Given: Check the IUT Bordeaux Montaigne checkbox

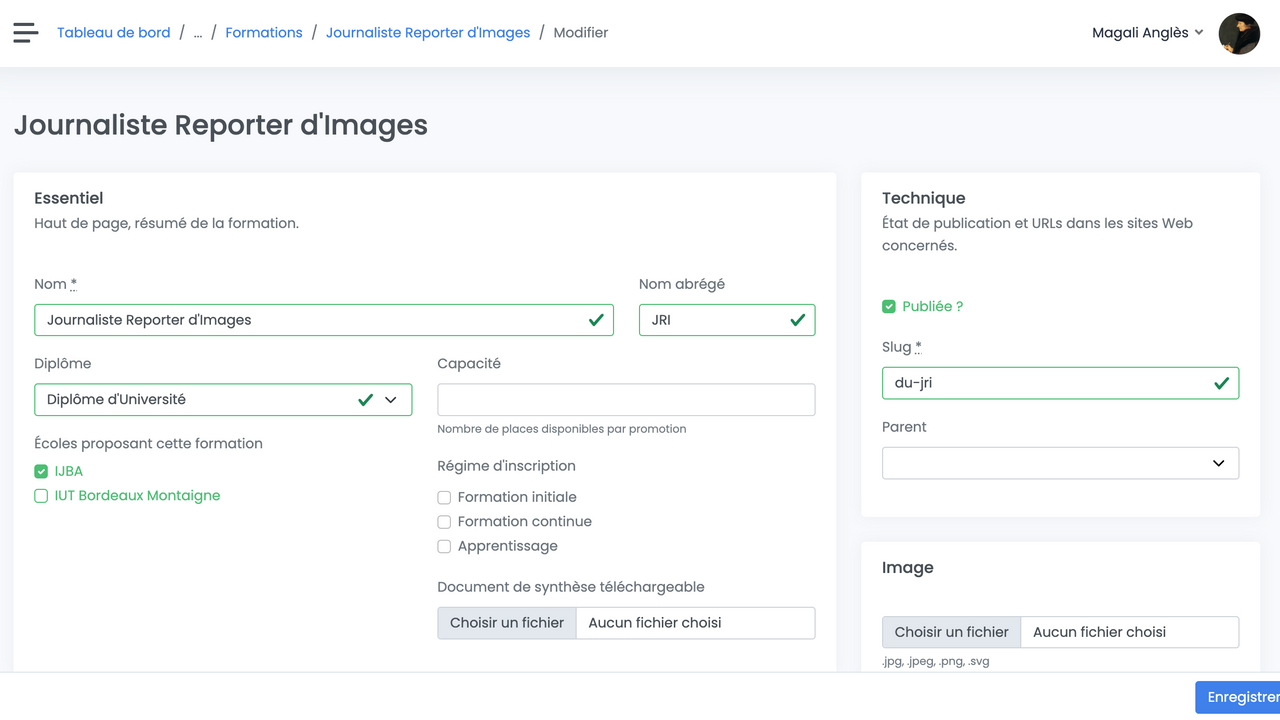Looking at the screenshot, I should click(x=41, y=496).
